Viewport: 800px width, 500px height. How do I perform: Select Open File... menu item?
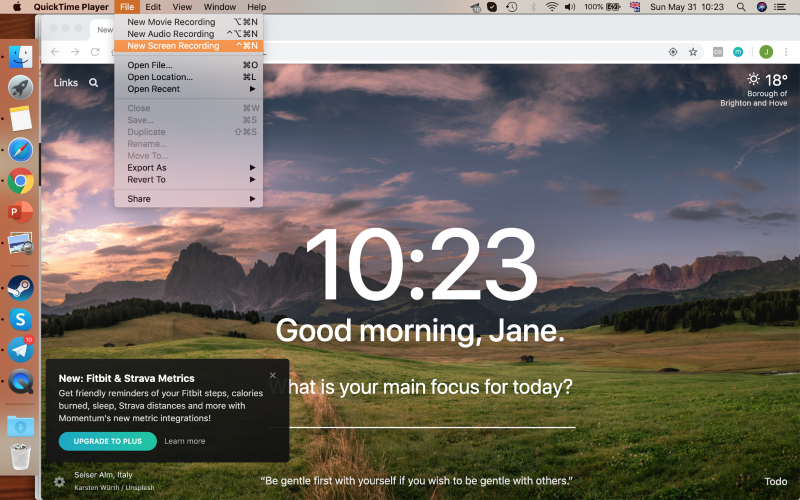188,65
